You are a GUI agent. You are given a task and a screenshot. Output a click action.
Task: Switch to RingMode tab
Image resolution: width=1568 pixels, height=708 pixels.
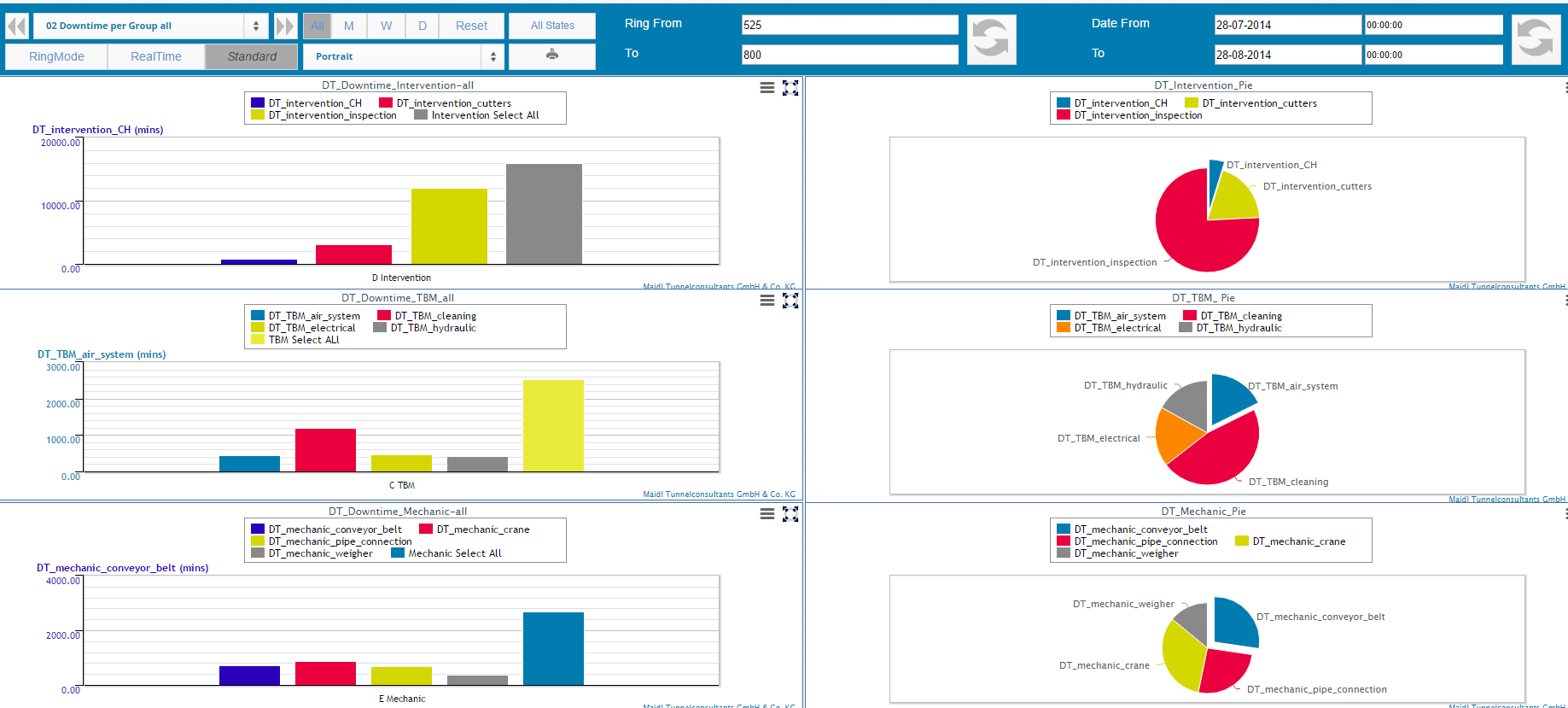click(x=56, y=56)
